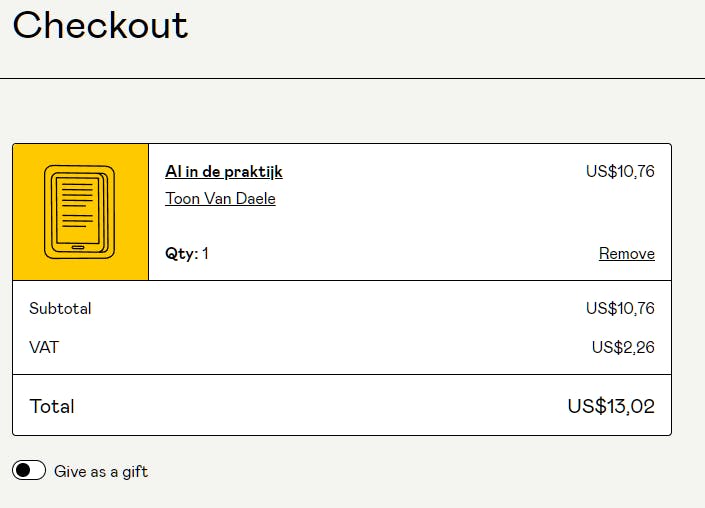The image size is (705, 508).
Task: Click the Checkout page heading
Action: click(100, 25)
